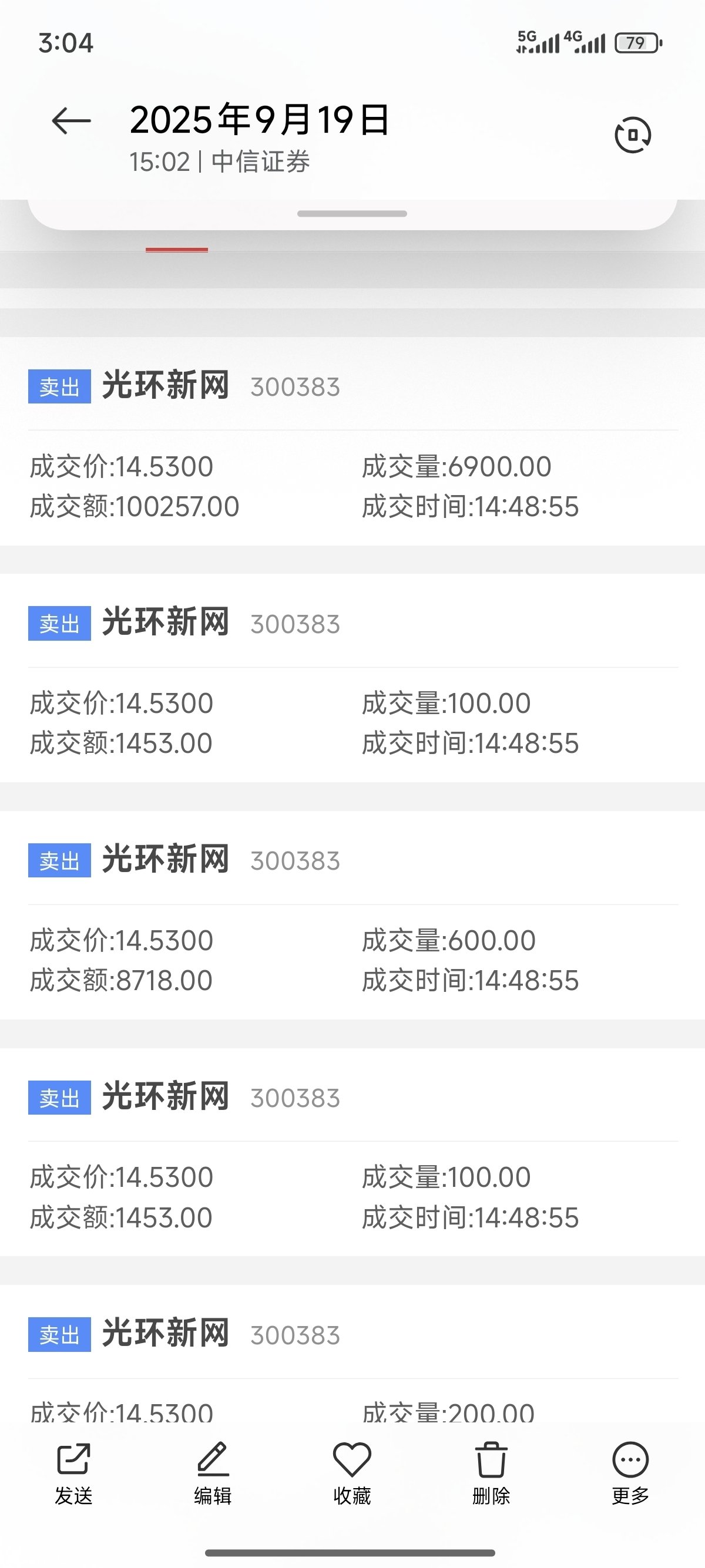Select the red underlined tab indicator
Screen dimensions: 705x1568
coord(177,250)
